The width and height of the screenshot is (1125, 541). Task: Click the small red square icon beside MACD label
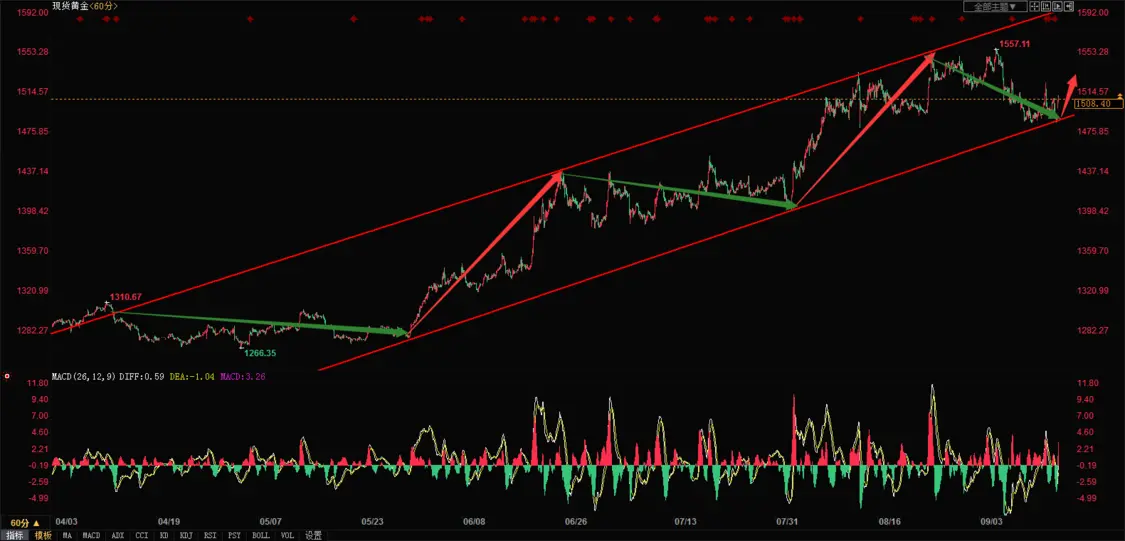click(8, 377)
